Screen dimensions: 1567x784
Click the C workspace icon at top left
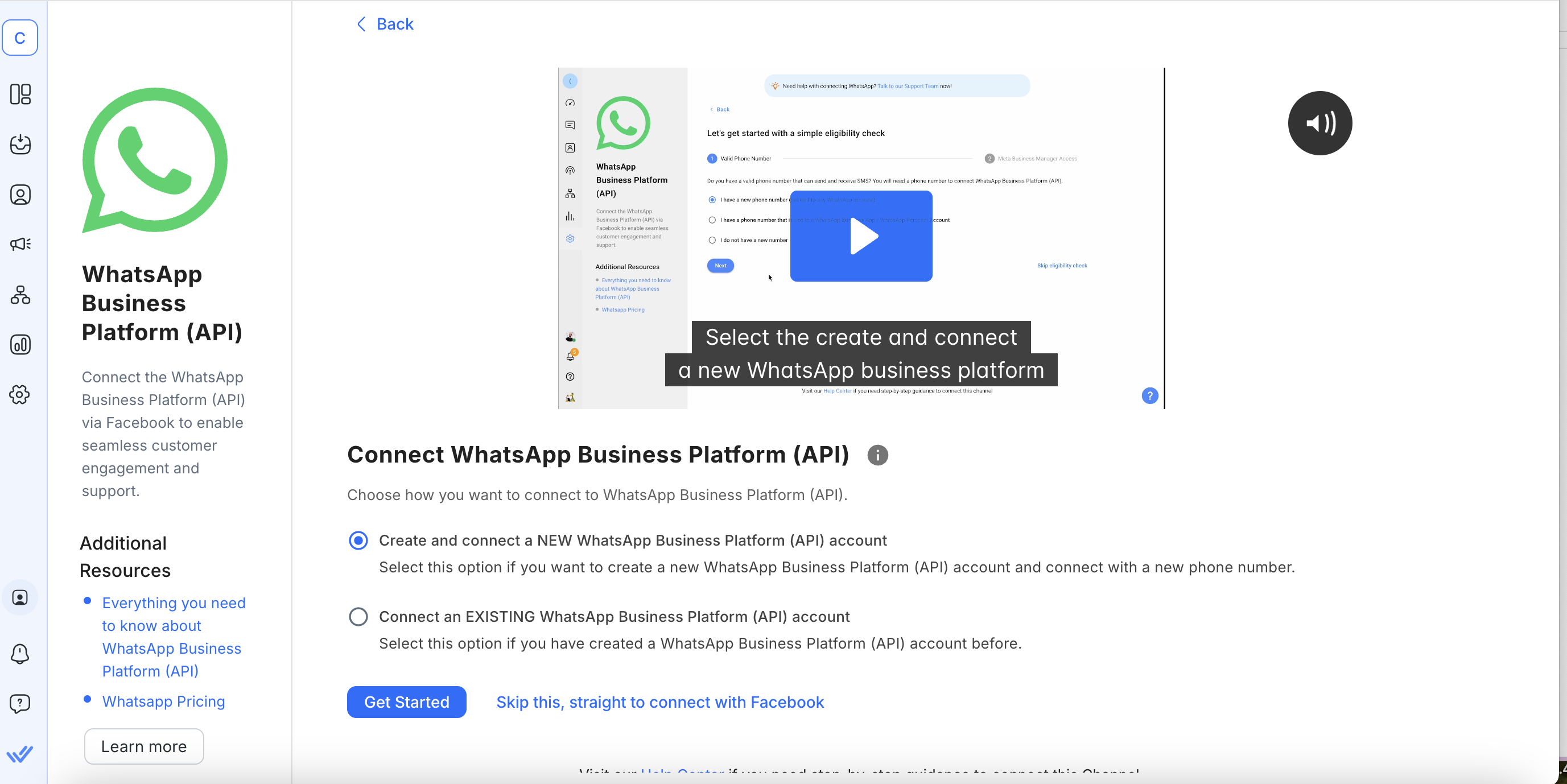pyautogui.click(x=20, y=37)
